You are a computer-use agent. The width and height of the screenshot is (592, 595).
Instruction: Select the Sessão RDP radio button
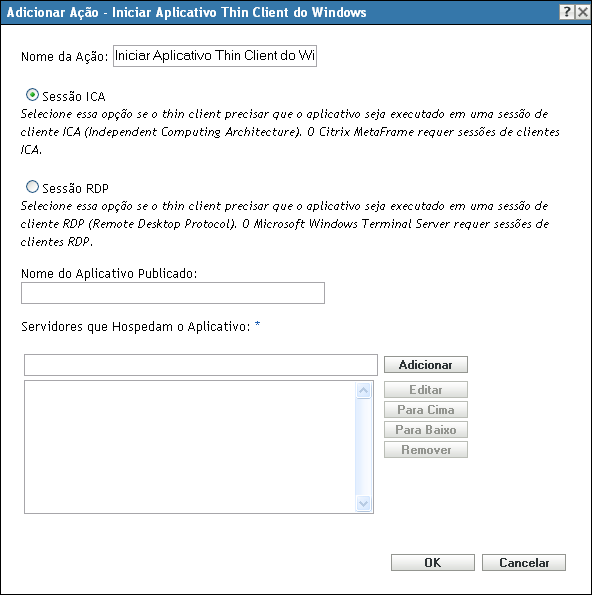point(32,186)
